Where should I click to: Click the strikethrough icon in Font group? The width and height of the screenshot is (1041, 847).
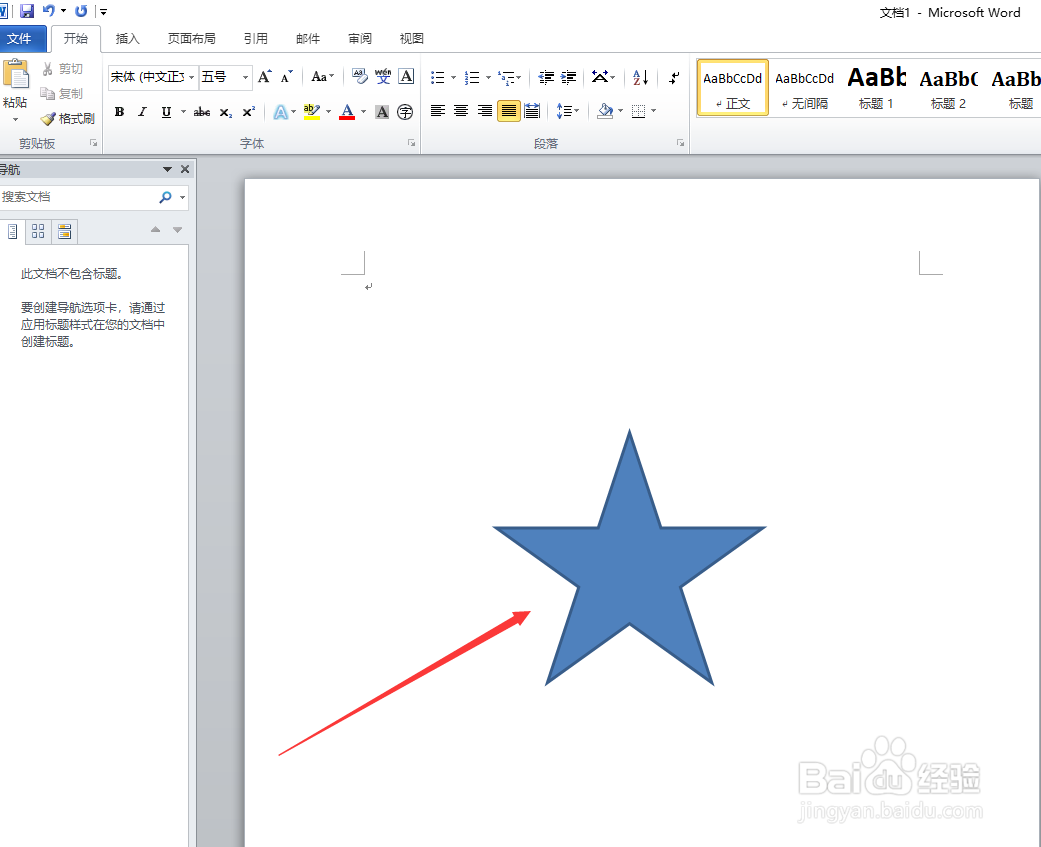click(201, 111)
